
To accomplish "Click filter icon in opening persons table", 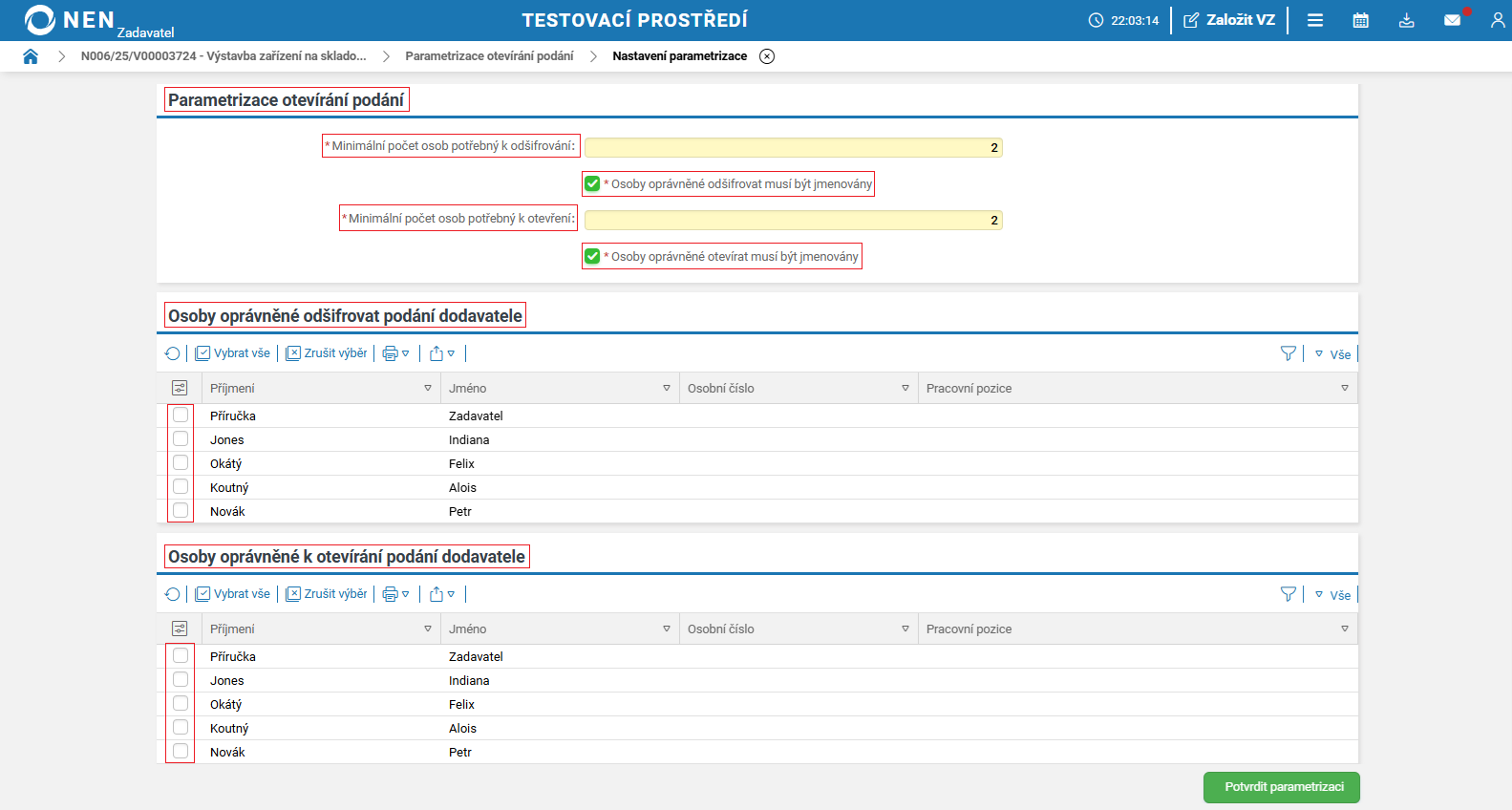I will pyautogui.click(x=1288, y=594).
